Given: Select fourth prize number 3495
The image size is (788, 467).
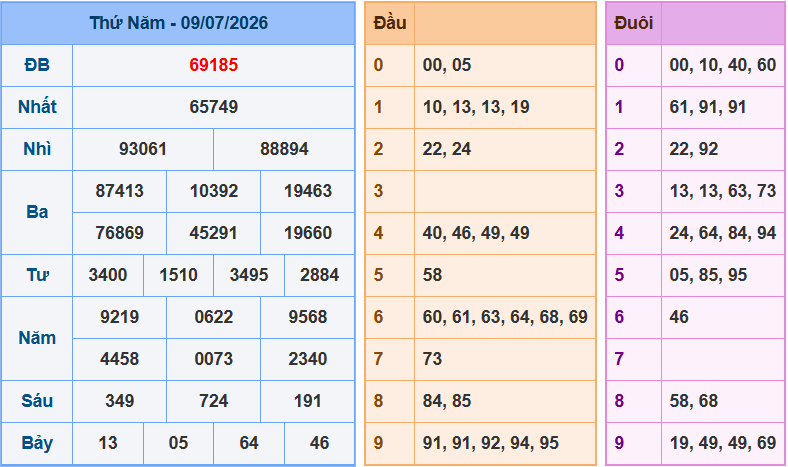Looking at the screenshot, I should pos(249,275).
